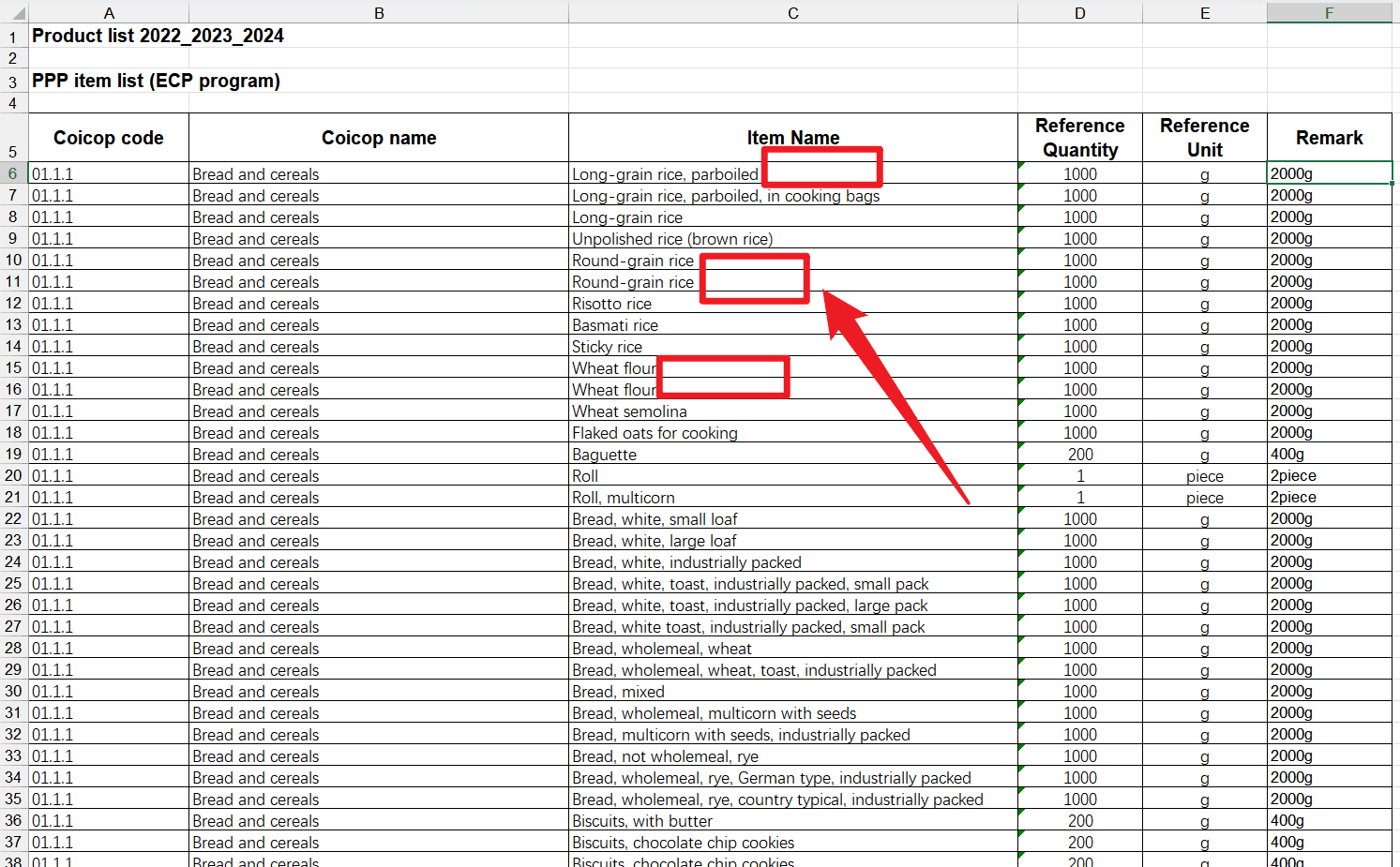Select the "Basmati rice" cell
The height and width of the screenshot is (867, 1400).
[x=615, y=325]
